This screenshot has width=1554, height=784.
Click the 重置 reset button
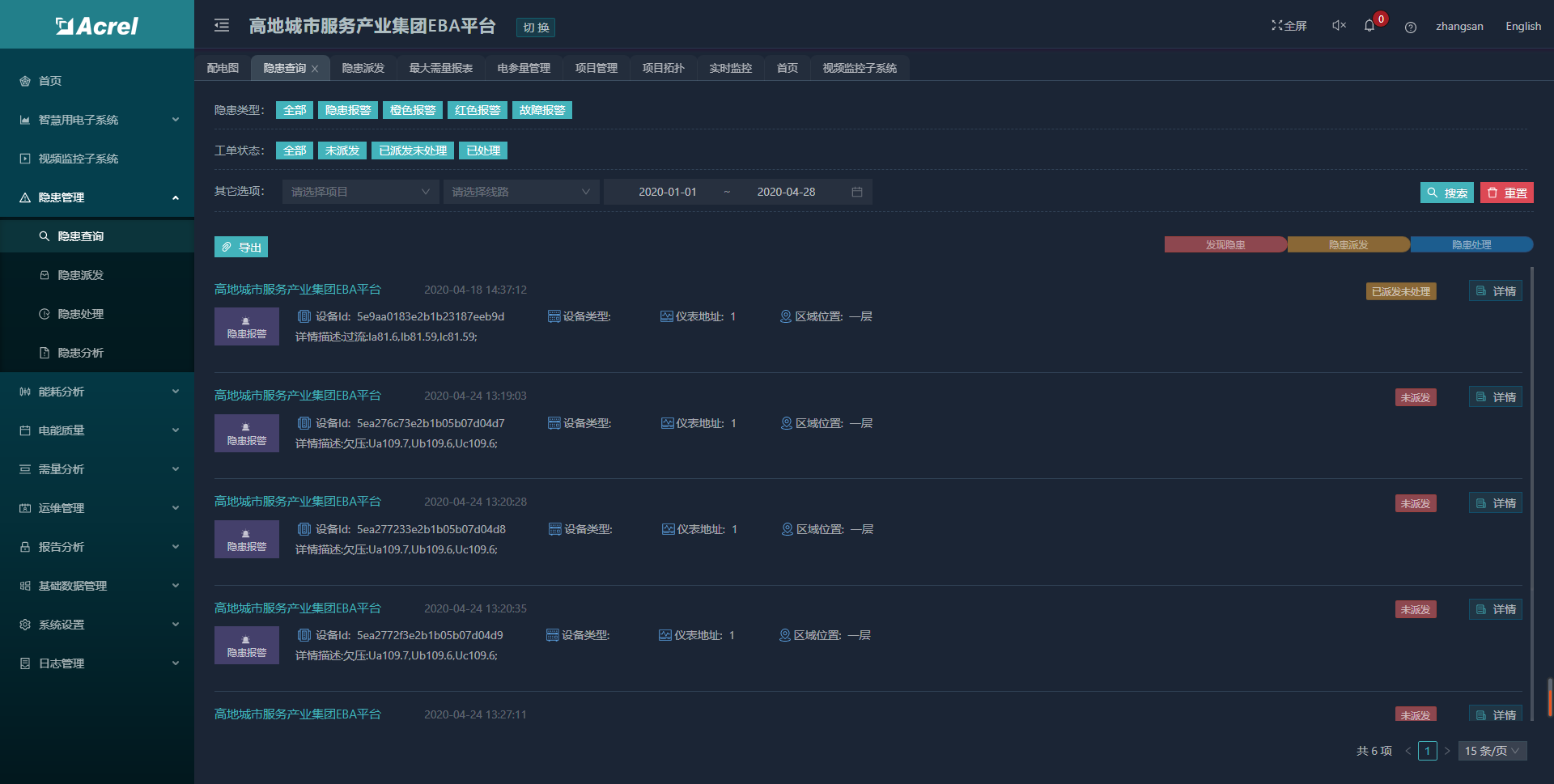1506,193
